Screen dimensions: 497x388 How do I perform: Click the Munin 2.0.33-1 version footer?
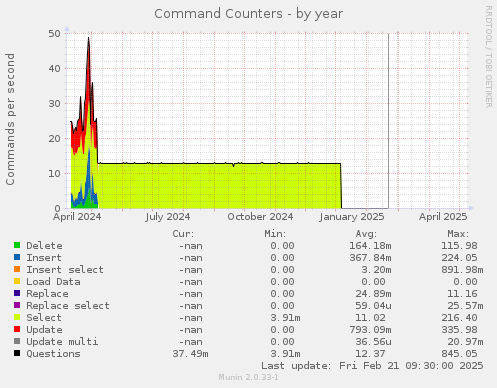[x=248, y=377]
